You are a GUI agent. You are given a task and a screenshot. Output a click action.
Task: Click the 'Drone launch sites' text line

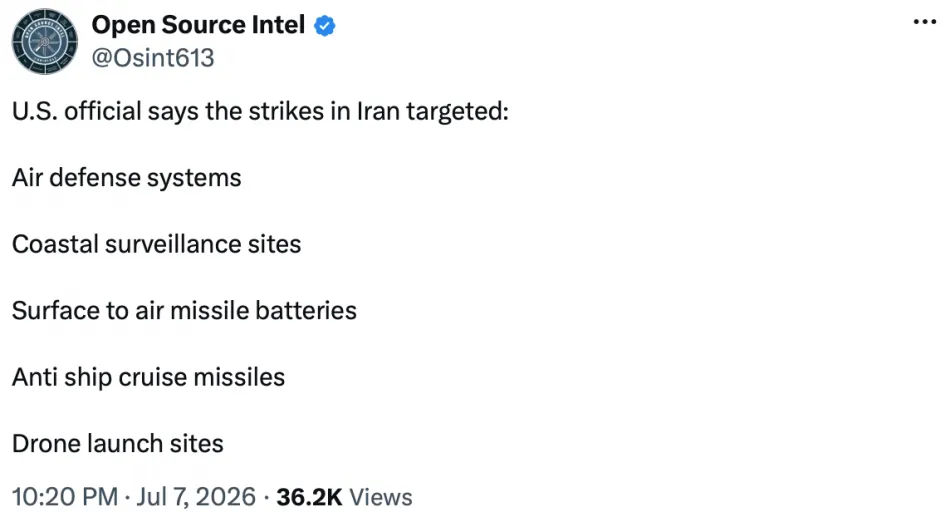pyautogui.click(x=118, y=444)
